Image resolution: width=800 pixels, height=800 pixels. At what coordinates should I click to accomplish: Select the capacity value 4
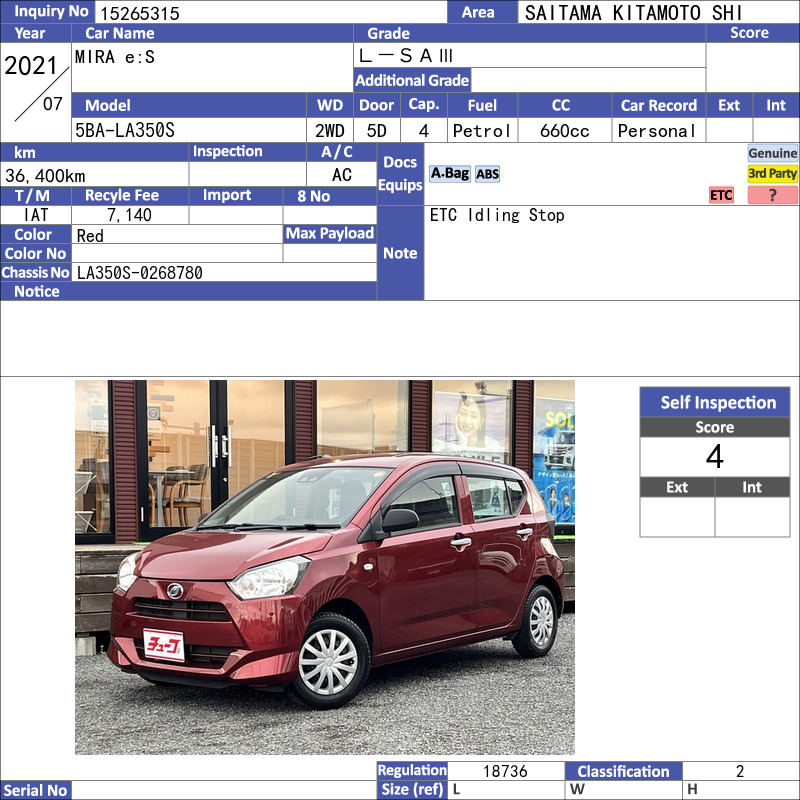423,131
